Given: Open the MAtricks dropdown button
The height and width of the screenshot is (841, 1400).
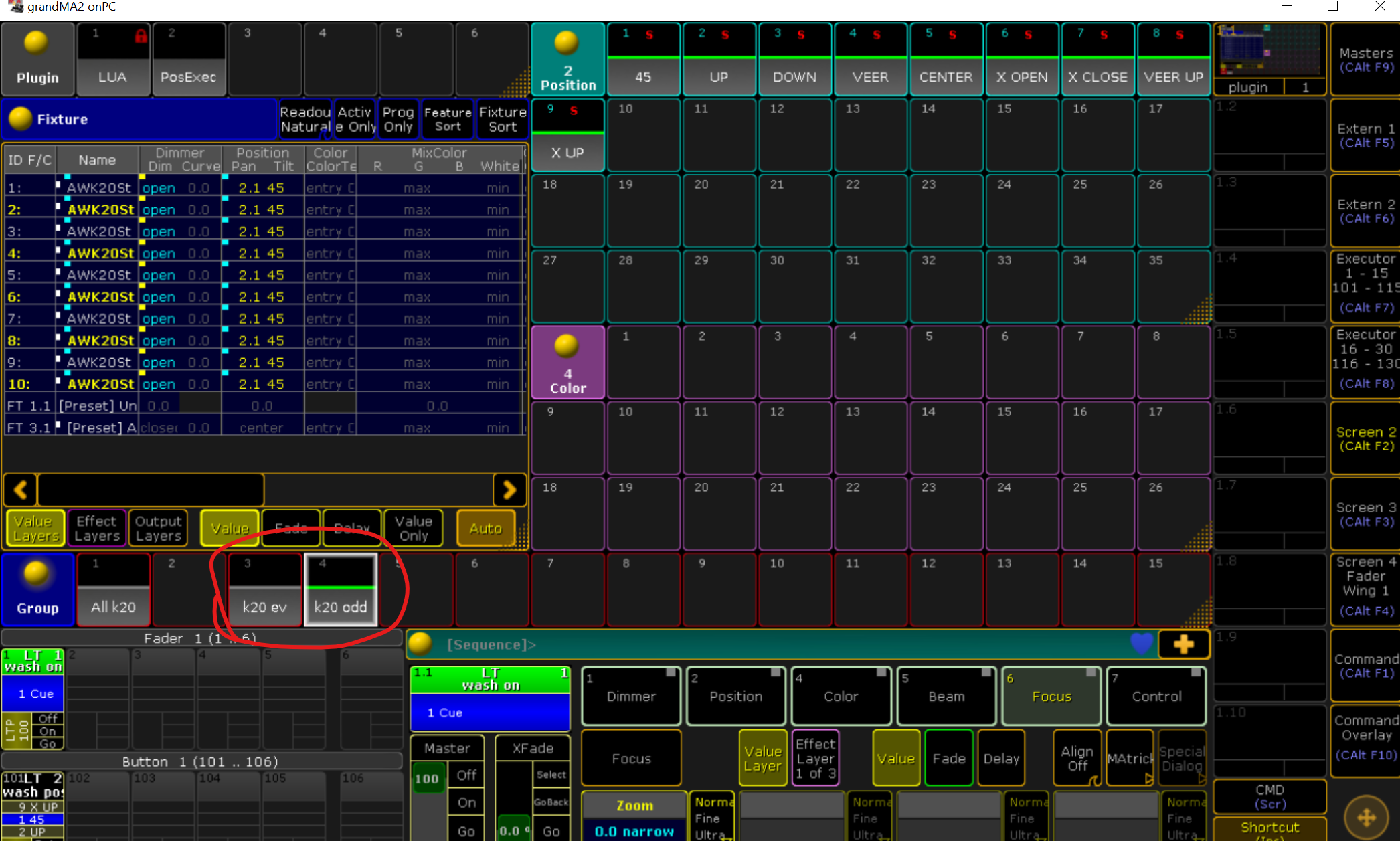Looking at the screenshot, I should click(1130, 759).
